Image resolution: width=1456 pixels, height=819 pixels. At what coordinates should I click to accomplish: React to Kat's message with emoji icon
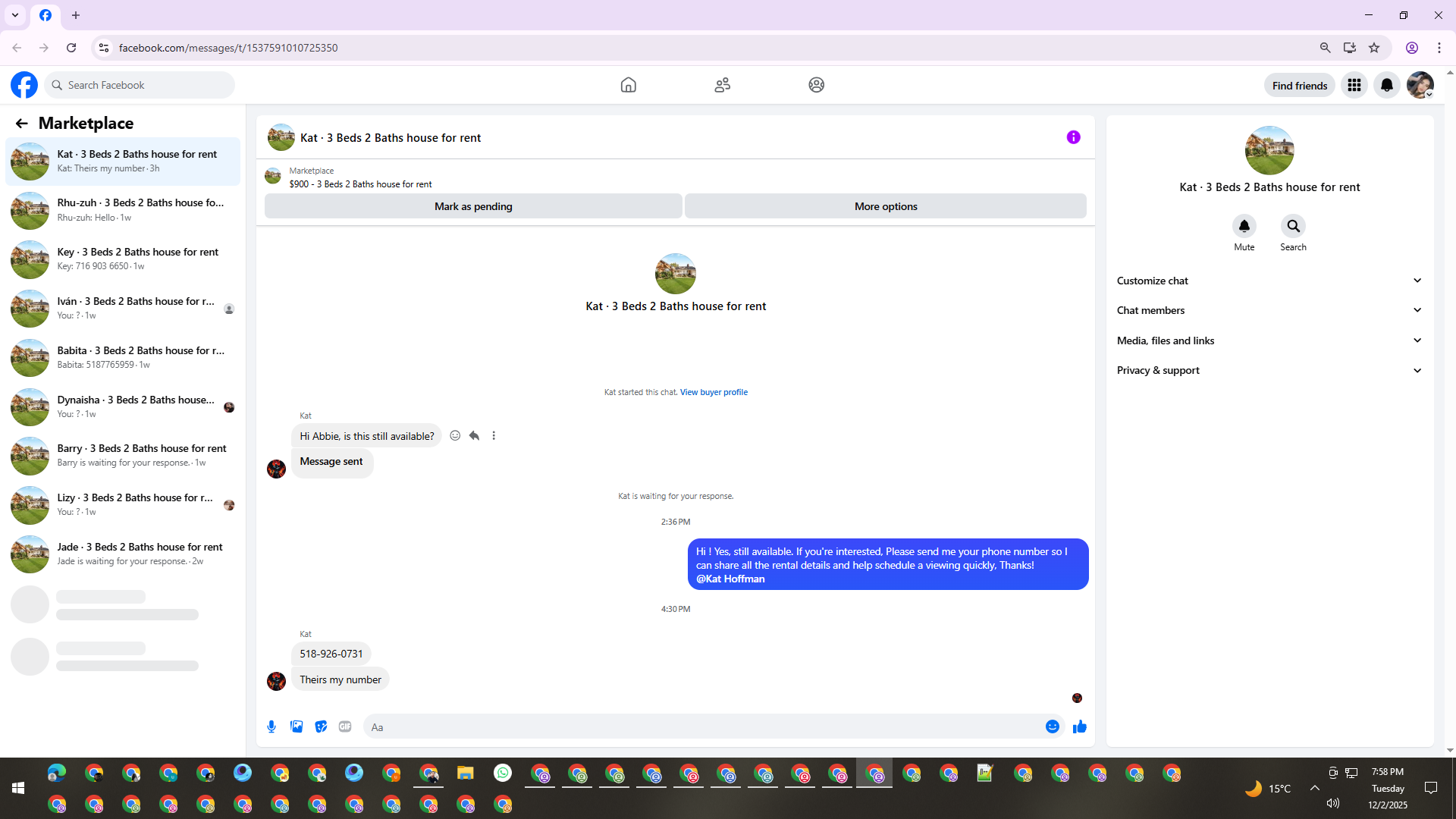(455, 435)
